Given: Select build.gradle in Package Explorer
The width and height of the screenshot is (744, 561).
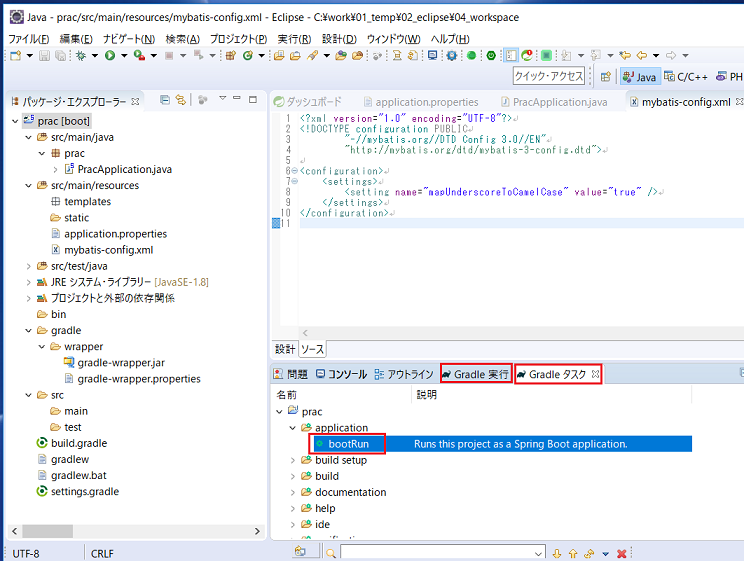Looking at the screenshot, I should (x=79, y=443).
